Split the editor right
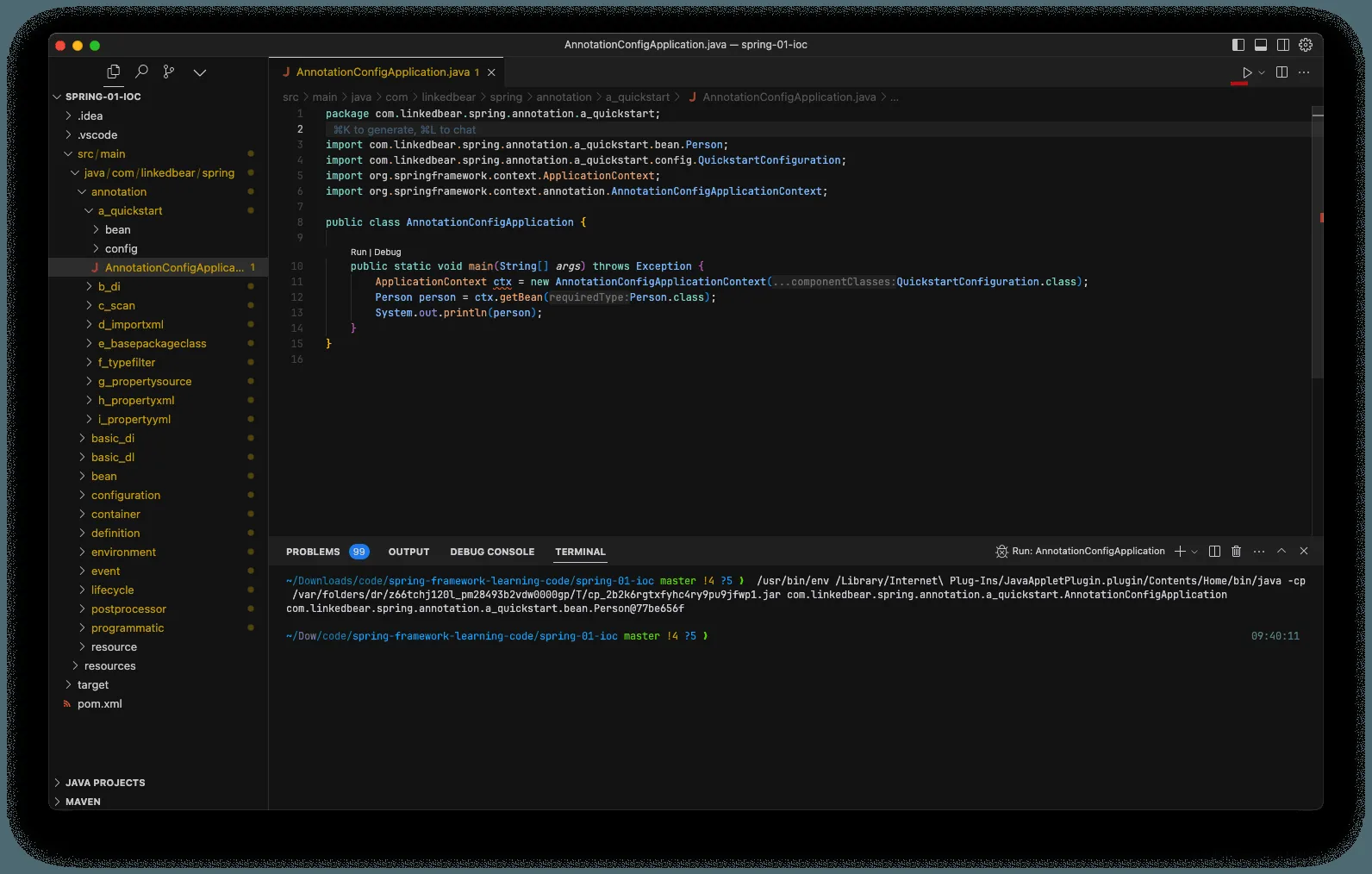The image size is (1372, 874). 1282,72
